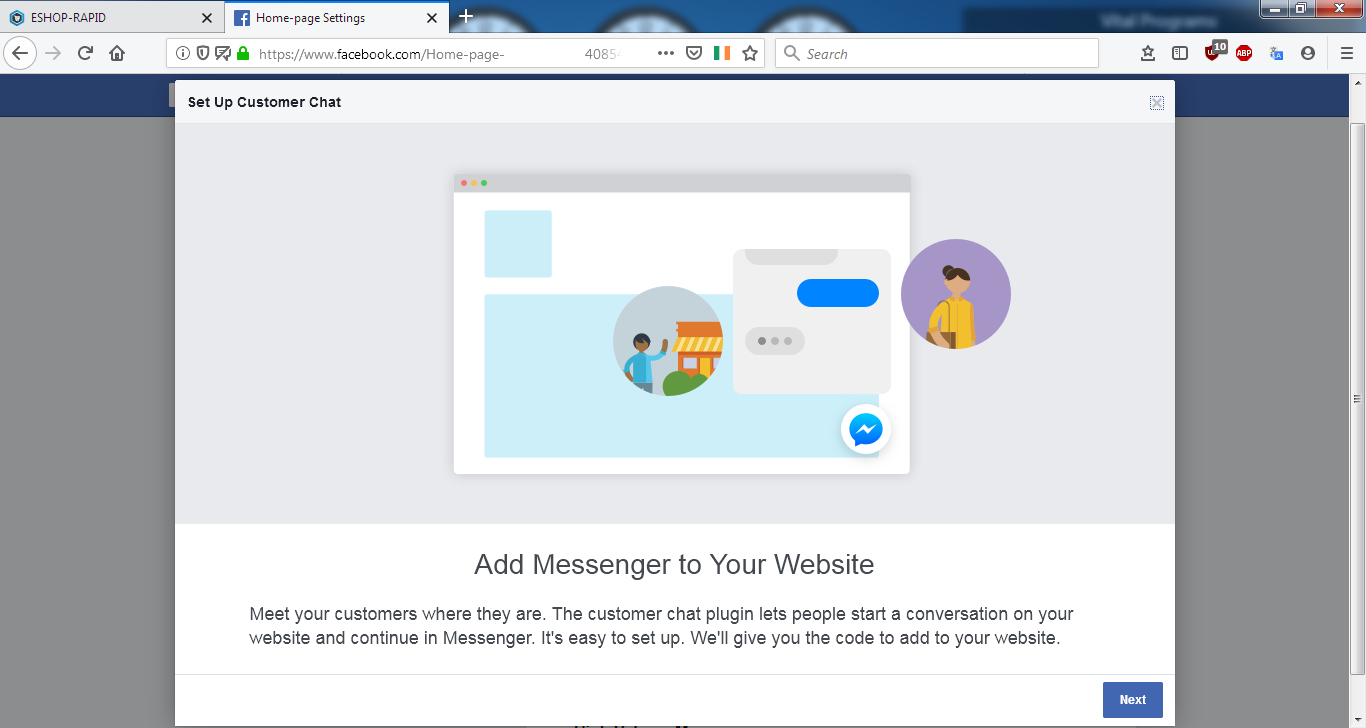
Task: Open the Adblock Plus extension
Action: pyautogui.click(x=1244, y=54)
